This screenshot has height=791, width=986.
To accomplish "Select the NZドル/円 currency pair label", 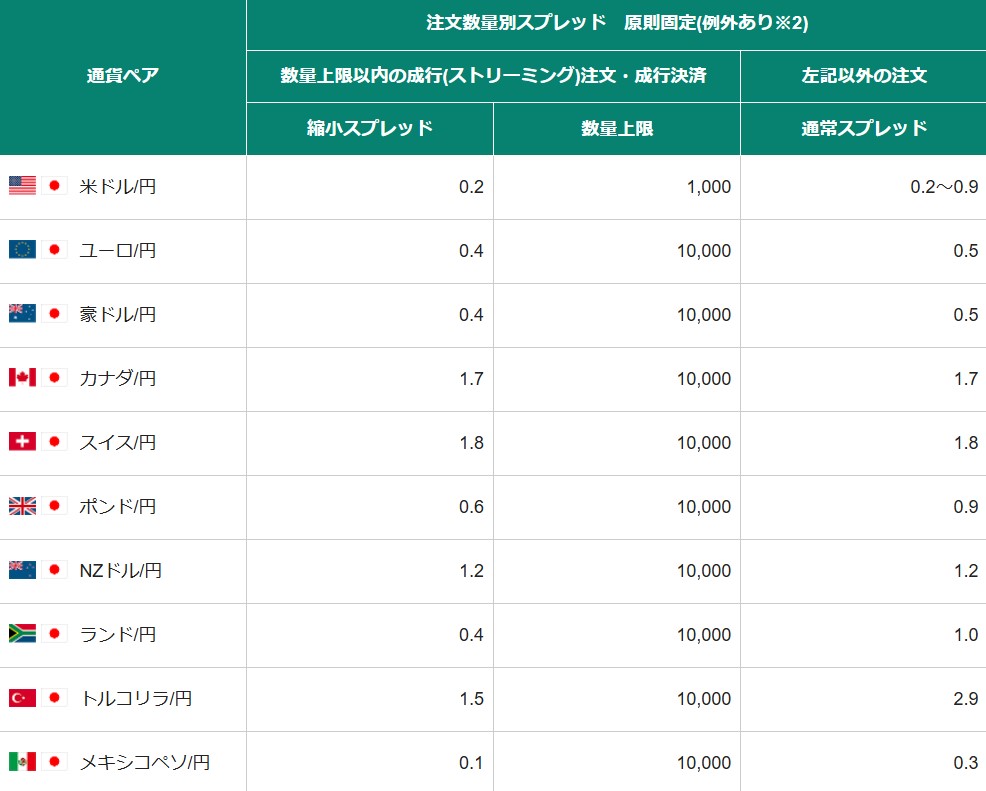I will 121,571.
